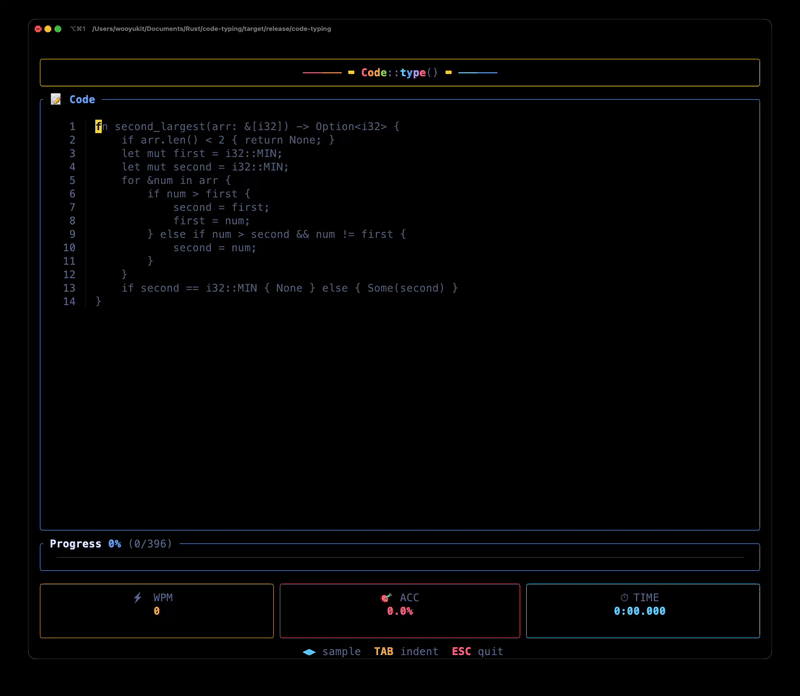Click the 'return None;' code on line 2
800x696 pixels.
pos(283,140)
